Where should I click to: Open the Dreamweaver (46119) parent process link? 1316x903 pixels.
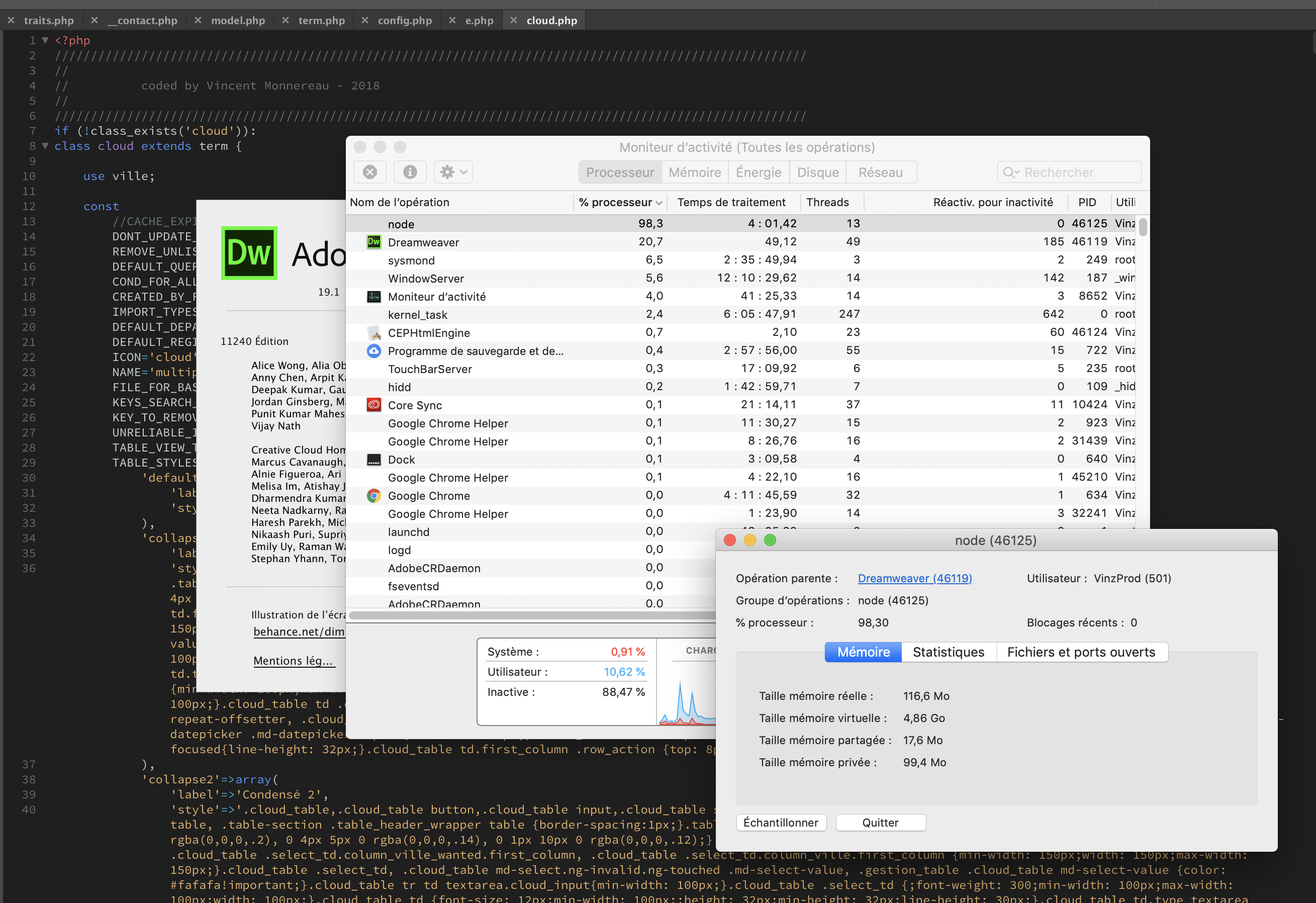click(914, 578)
